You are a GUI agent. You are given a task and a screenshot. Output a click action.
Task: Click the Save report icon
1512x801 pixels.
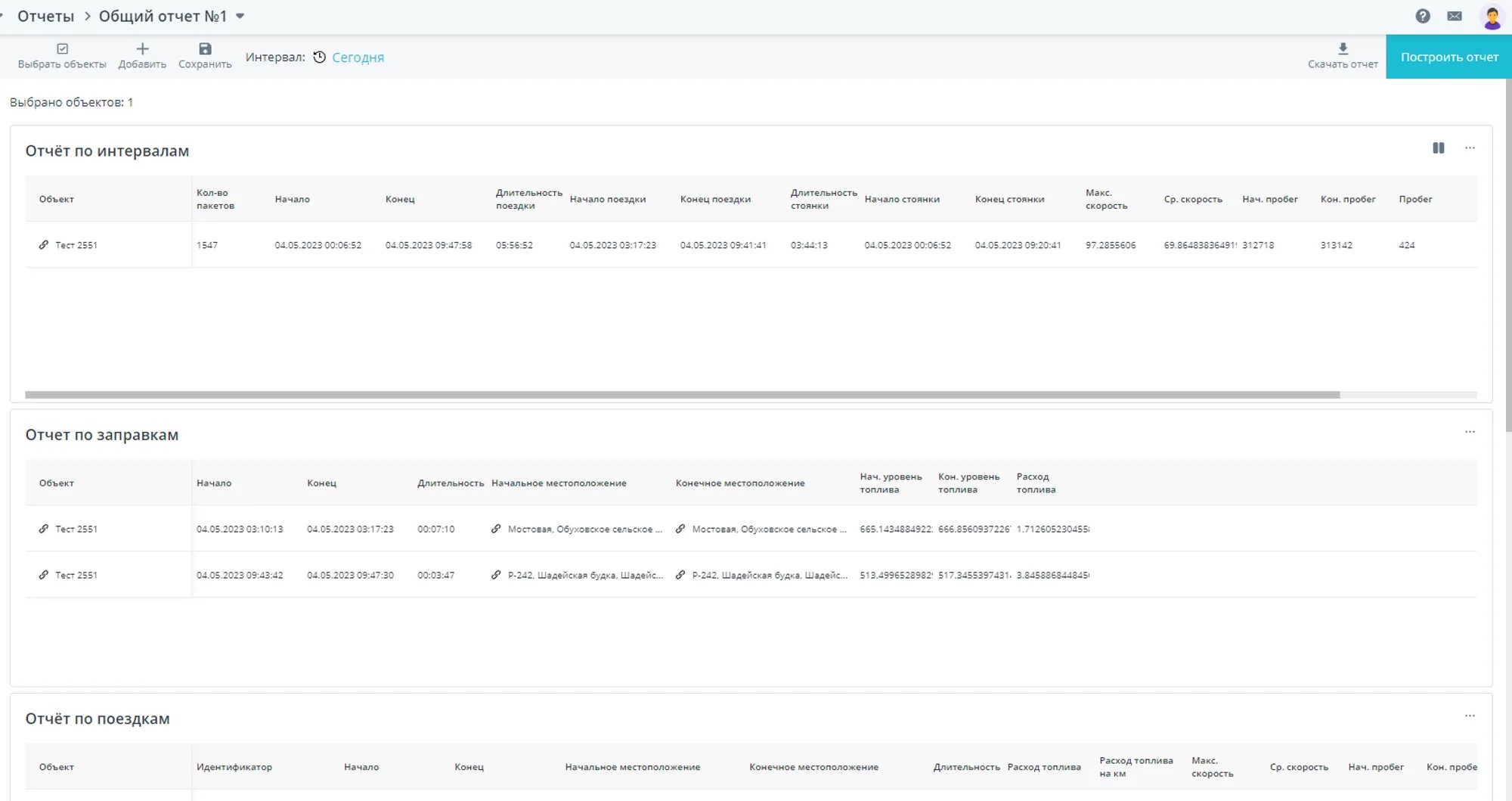point(205,49)
